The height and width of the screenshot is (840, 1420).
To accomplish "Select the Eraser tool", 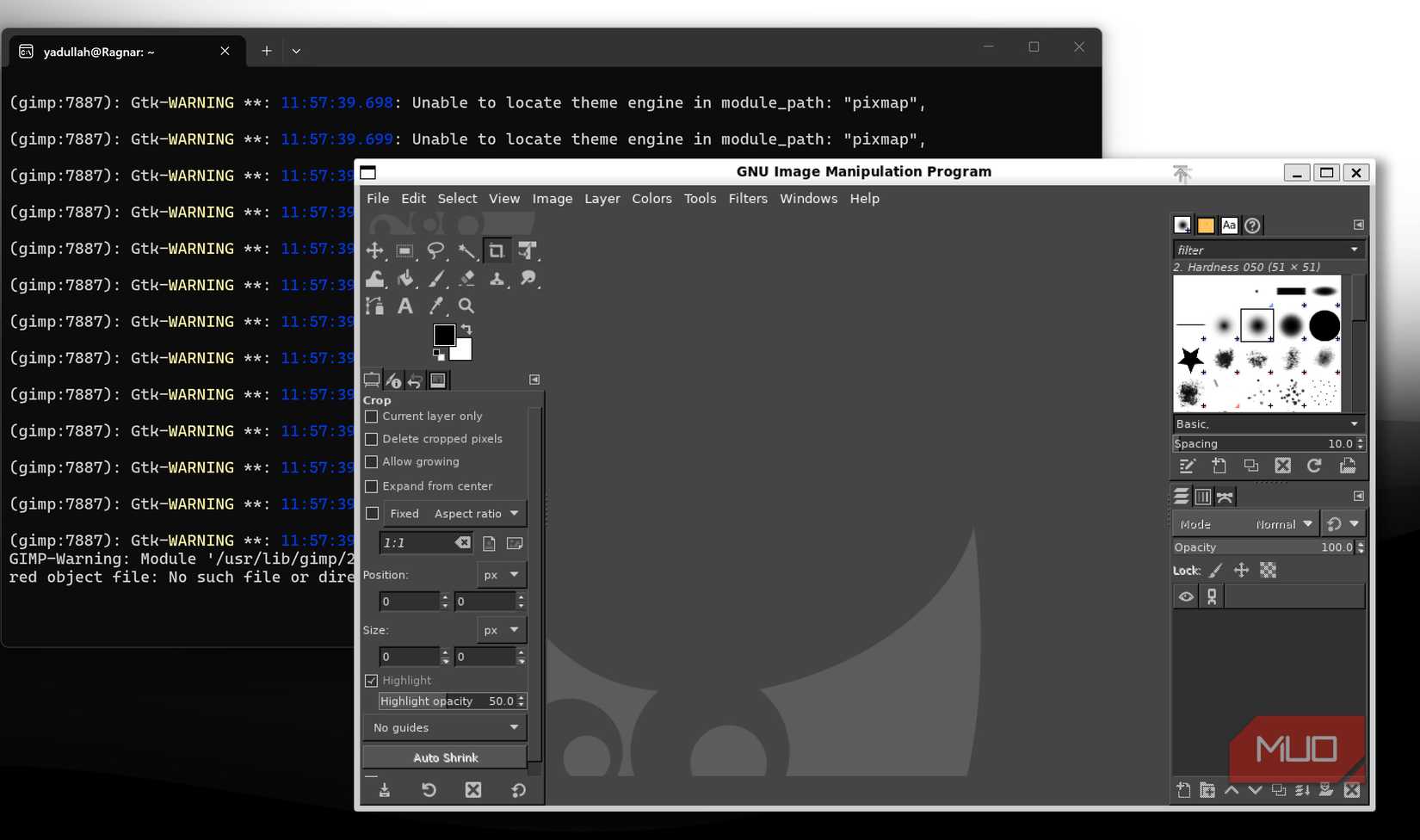I will click(x=466, y=278).
